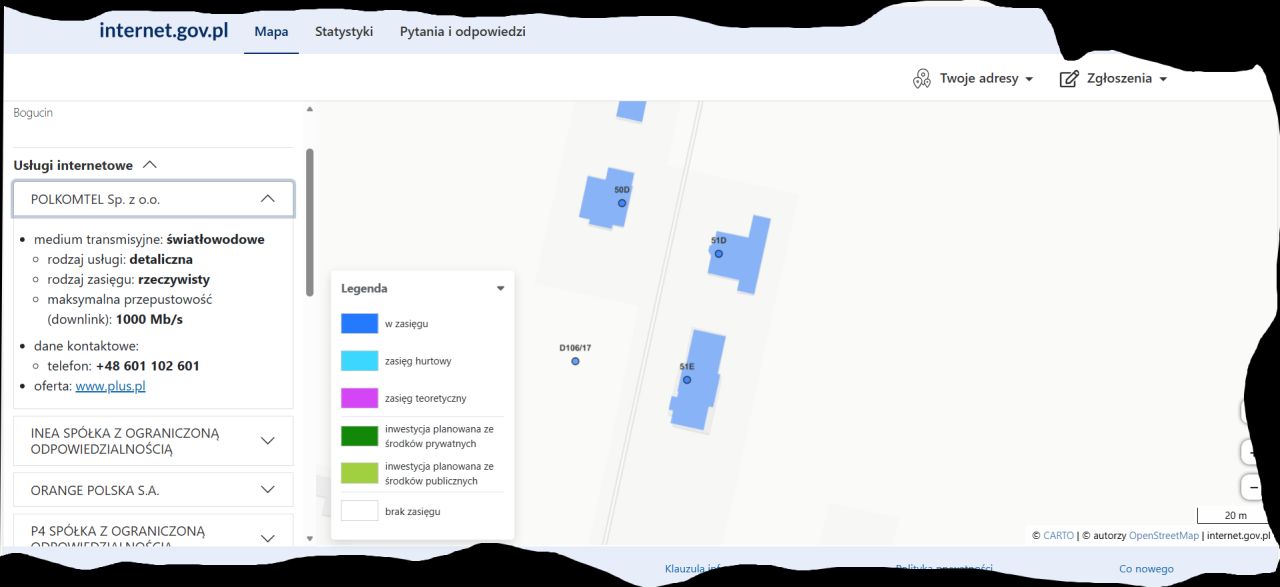Zoom out with the minus map button
Screen dimensions: 1280x587
[1251, 487]
